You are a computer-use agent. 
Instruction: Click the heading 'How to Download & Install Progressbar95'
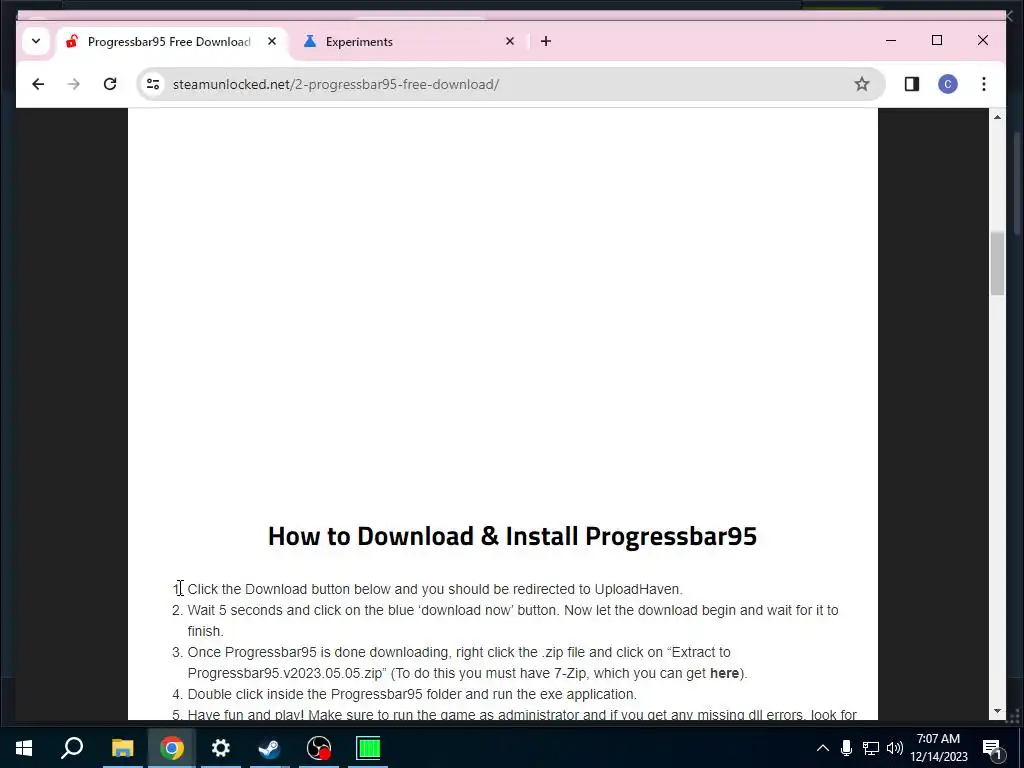[x=512, y=536]
